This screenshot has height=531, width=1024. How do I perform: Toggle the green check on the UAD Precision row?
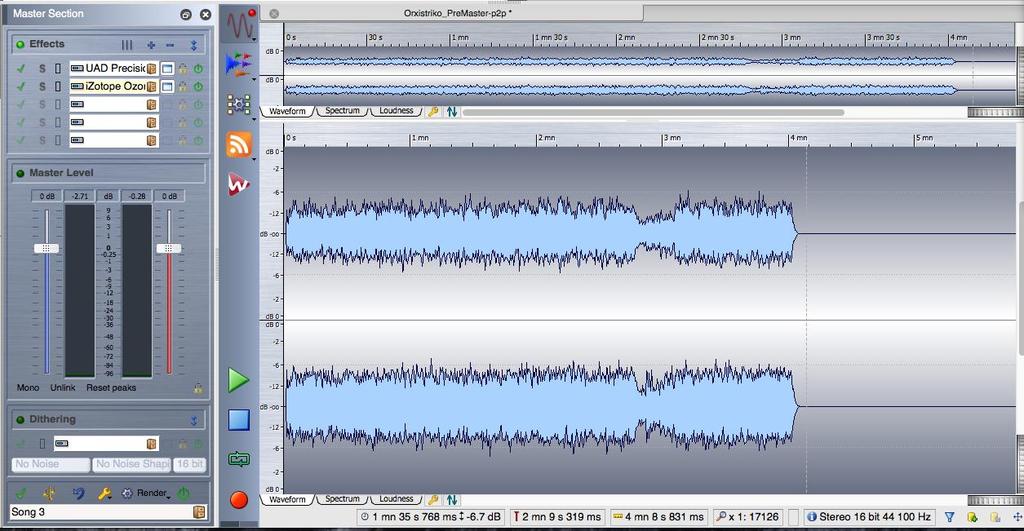[21, 69]
